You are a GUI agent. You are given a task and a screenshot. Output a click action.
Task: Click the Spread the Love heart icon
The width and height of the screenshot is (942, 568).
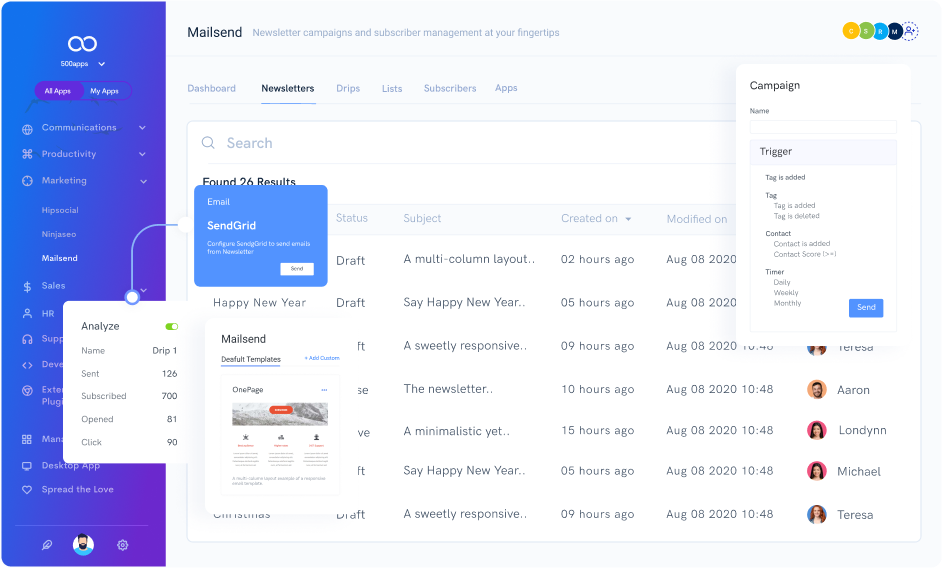pos(27,489)
